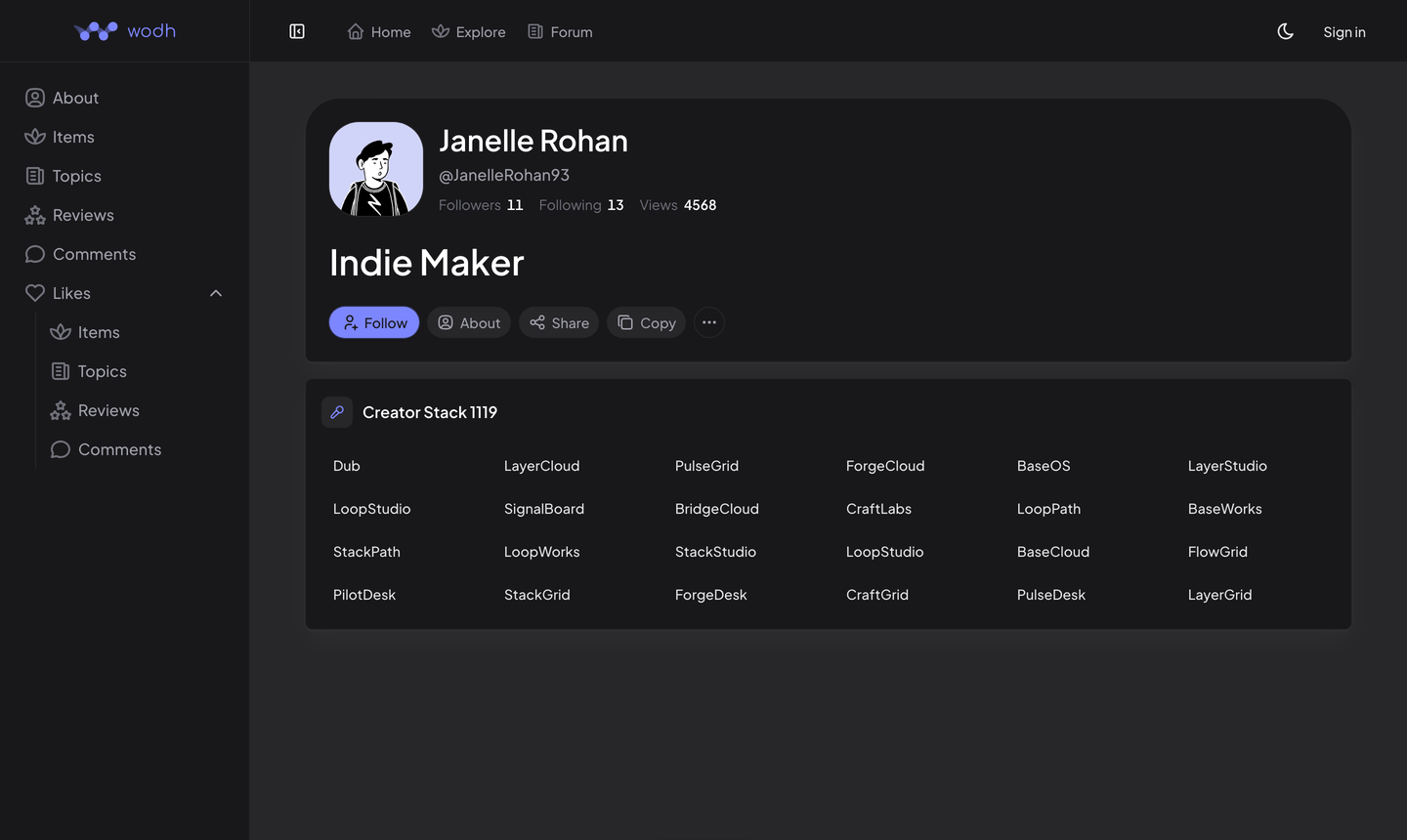This screenshot has height=840, width=1407.
Task: Click the About profile button
Action: 469,322
